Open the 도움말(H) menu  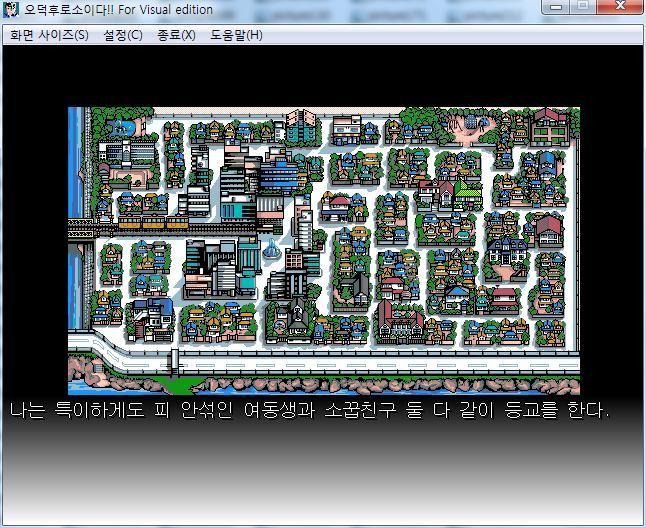coord(236,35)
